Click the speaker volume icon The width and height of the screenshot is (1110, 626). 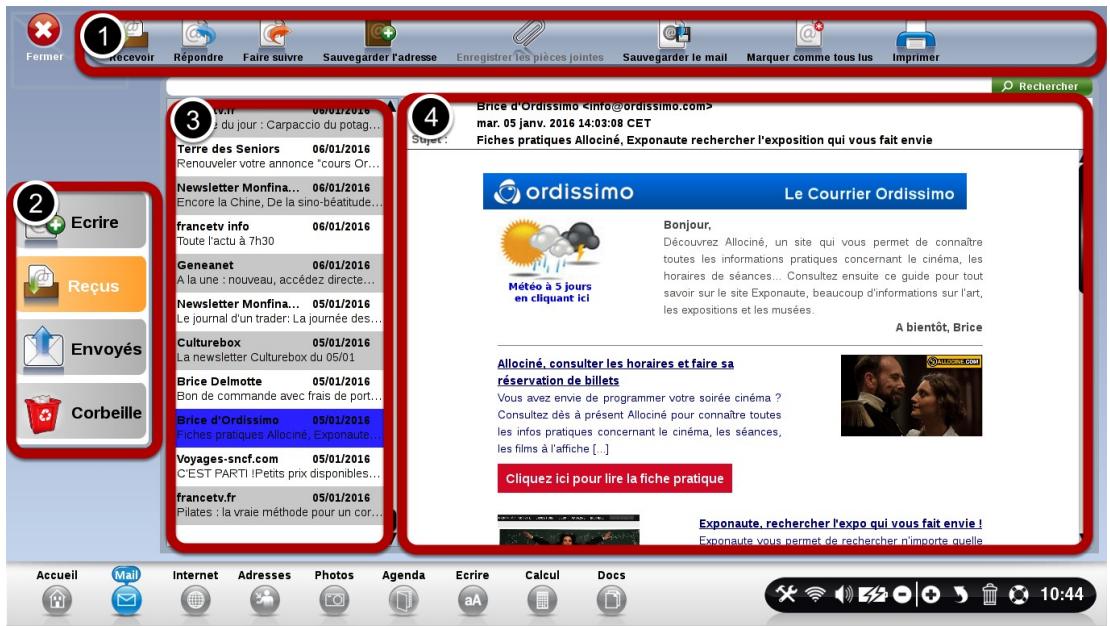tap(843, 594)
